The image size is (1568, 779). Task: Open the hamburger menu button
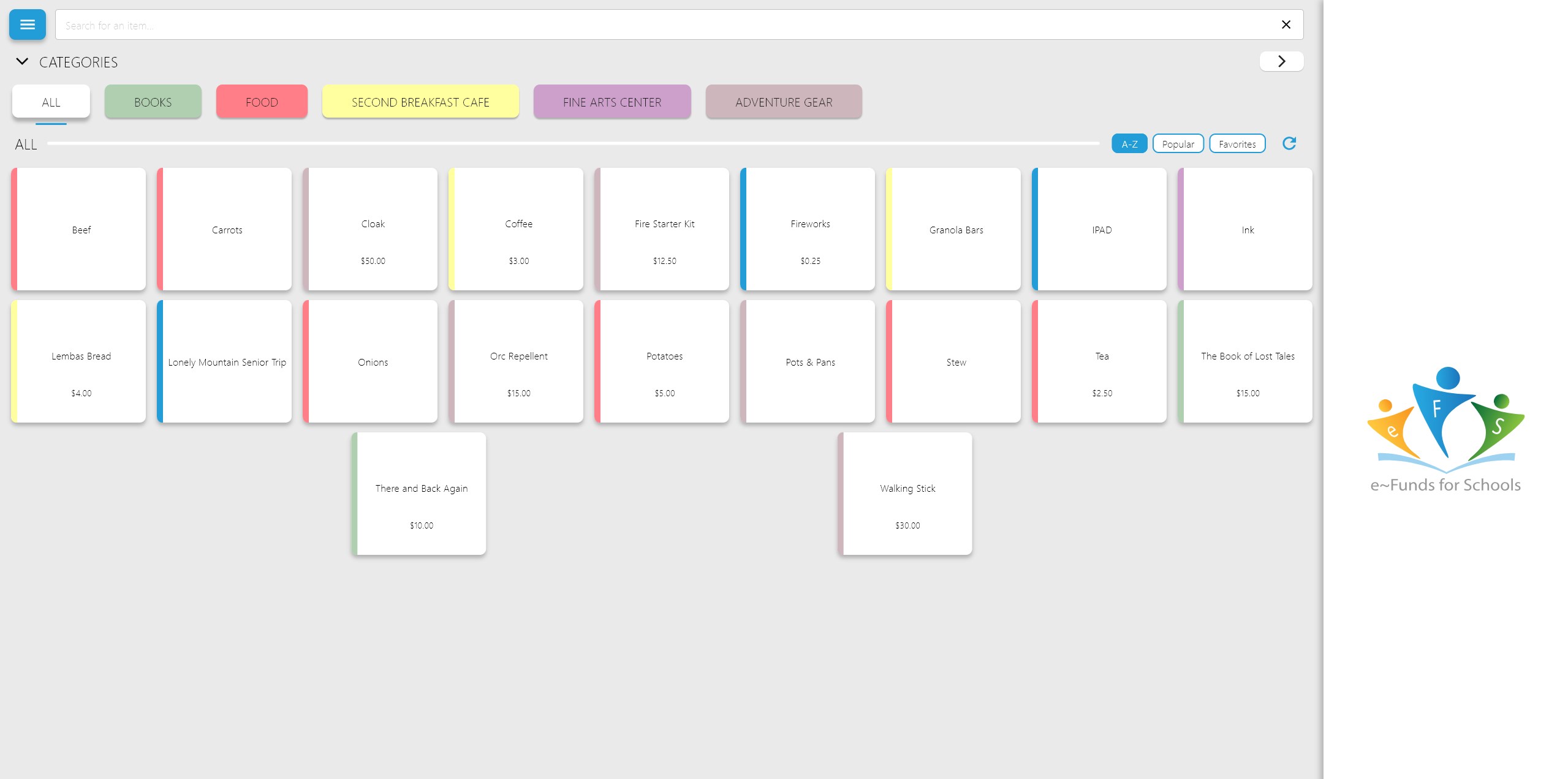click(27, 24)
